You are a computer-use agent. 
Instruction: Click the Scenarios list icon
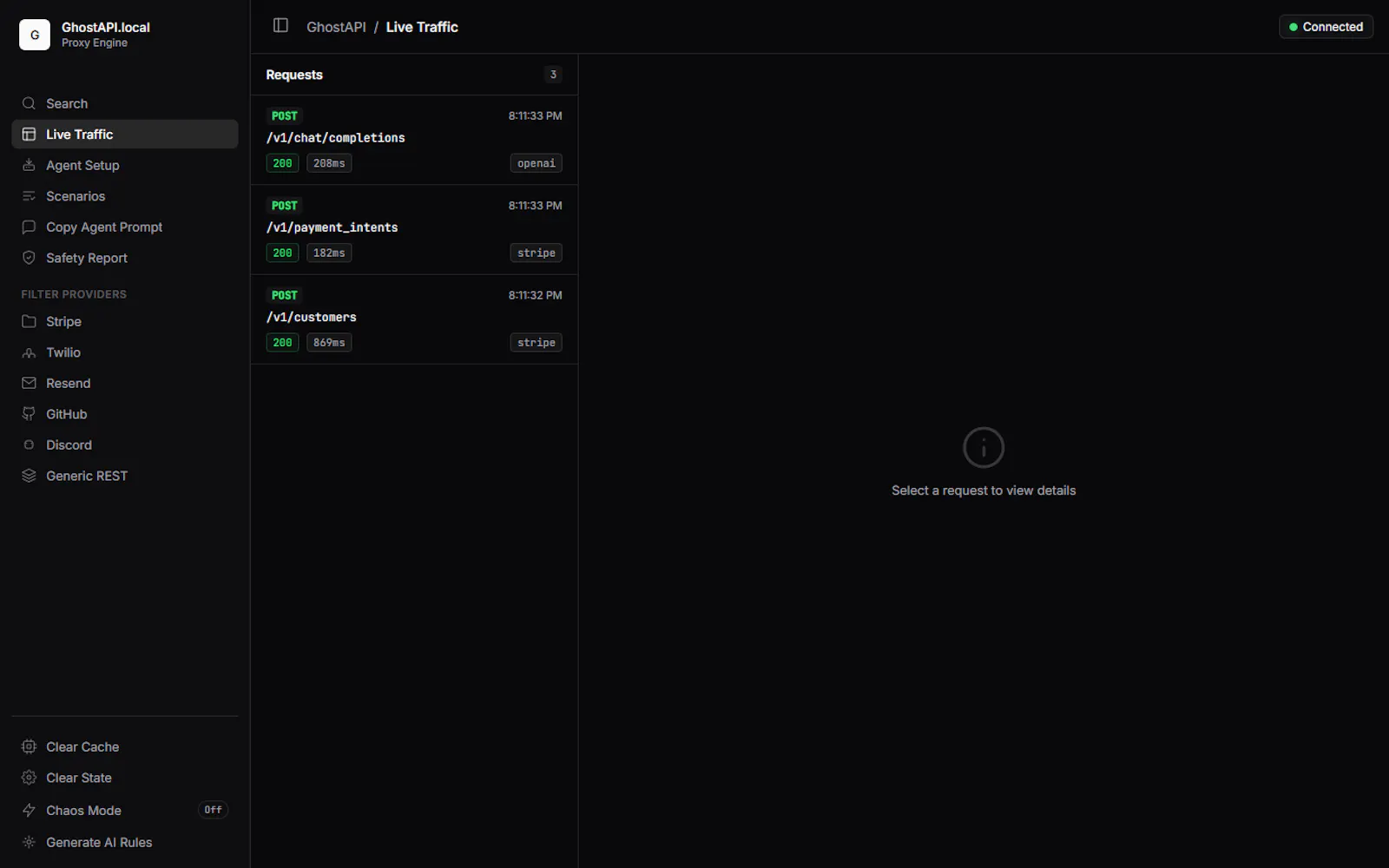pyautogui.click(x=29, y=196)
